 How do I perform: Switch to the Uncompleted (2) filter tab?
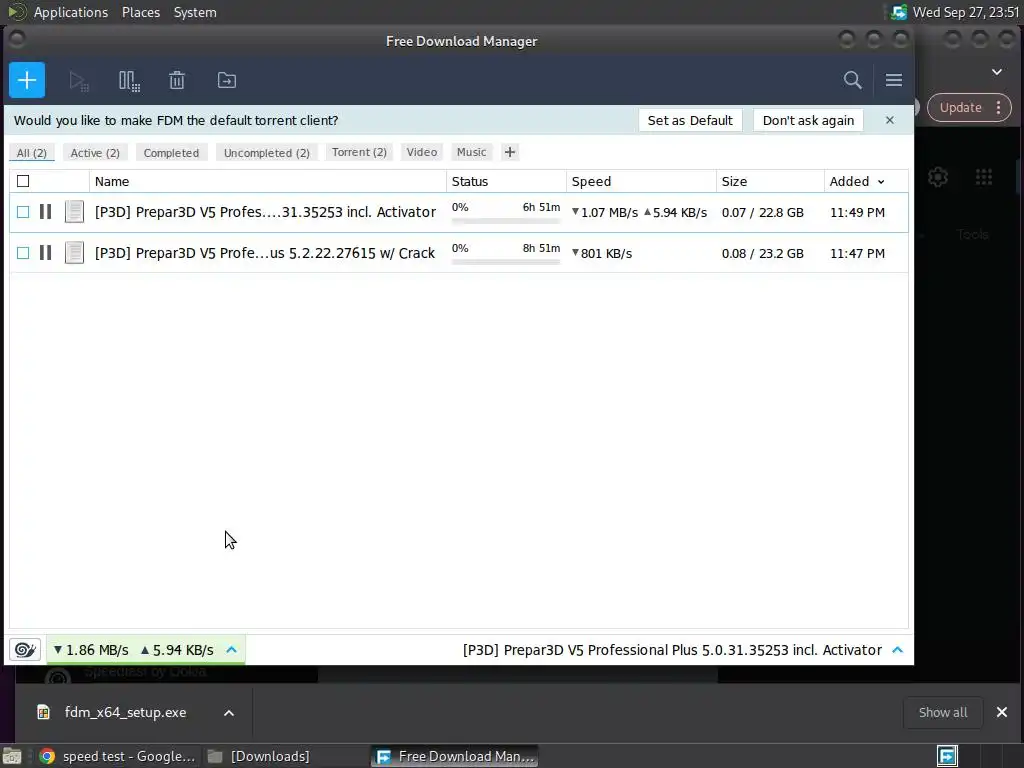tap(266, 153)
